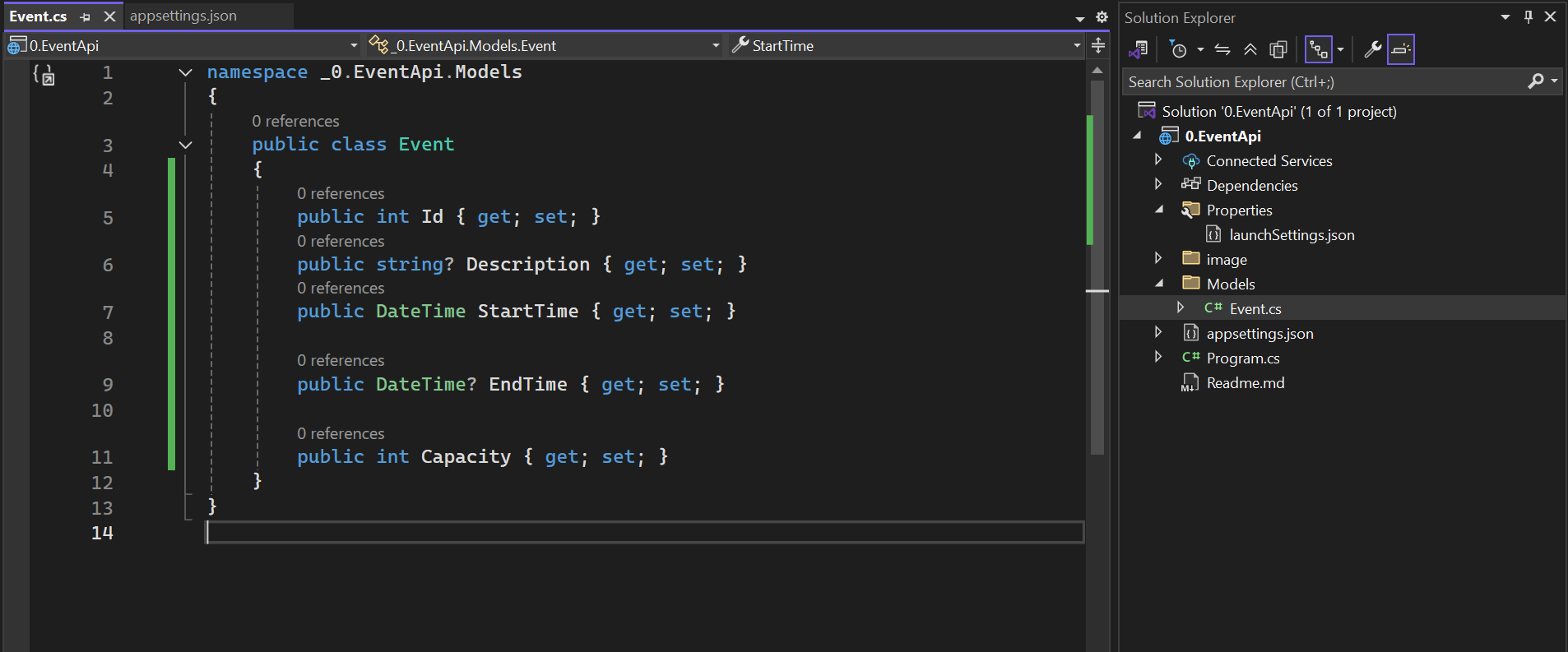Expand Event.cs node in Solution Explorer
The image size is (1568, 652).
coord(1181,308)
